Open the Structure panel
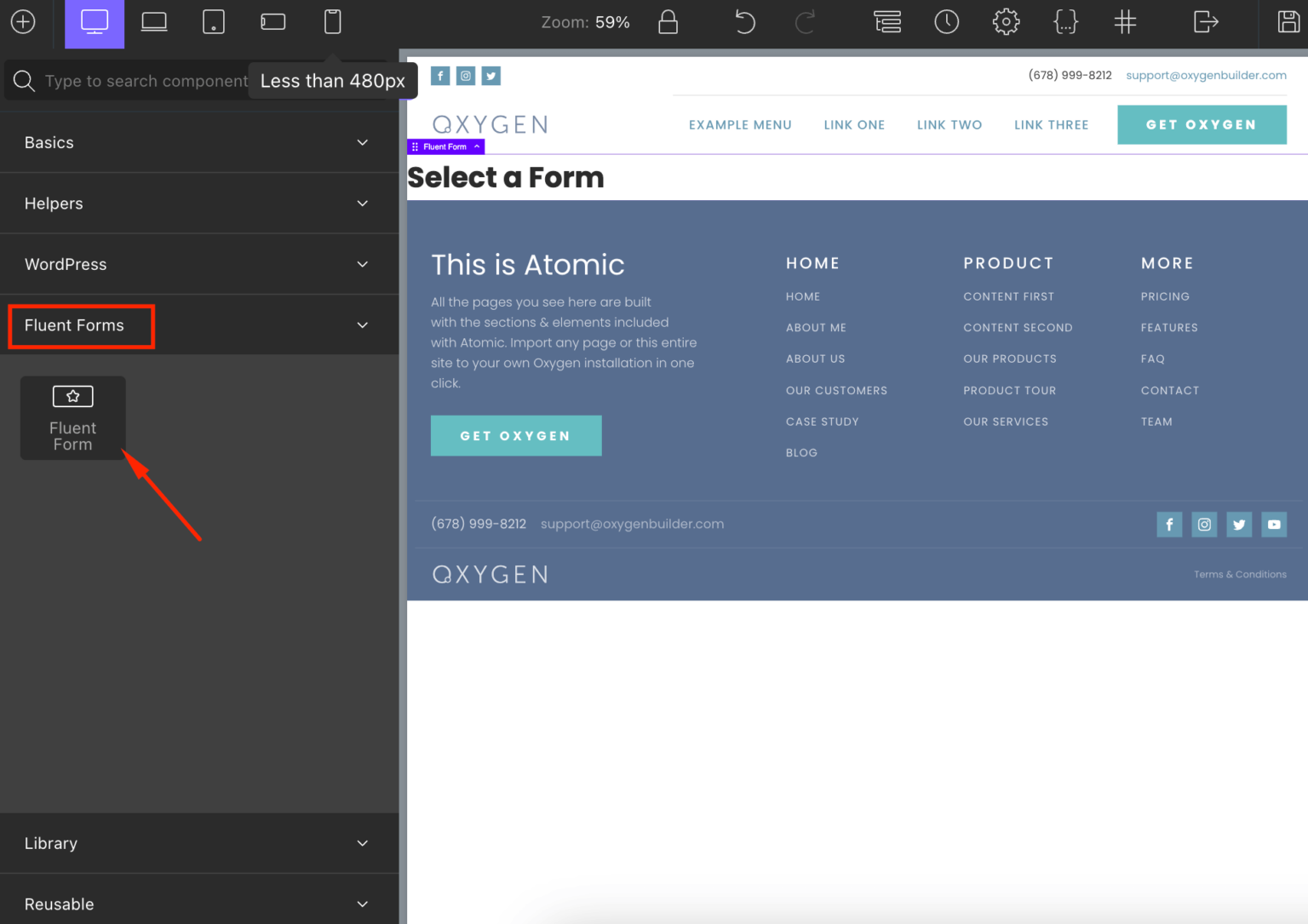The height and width of the screenshot is (924, 1308). tap(887, 22)
